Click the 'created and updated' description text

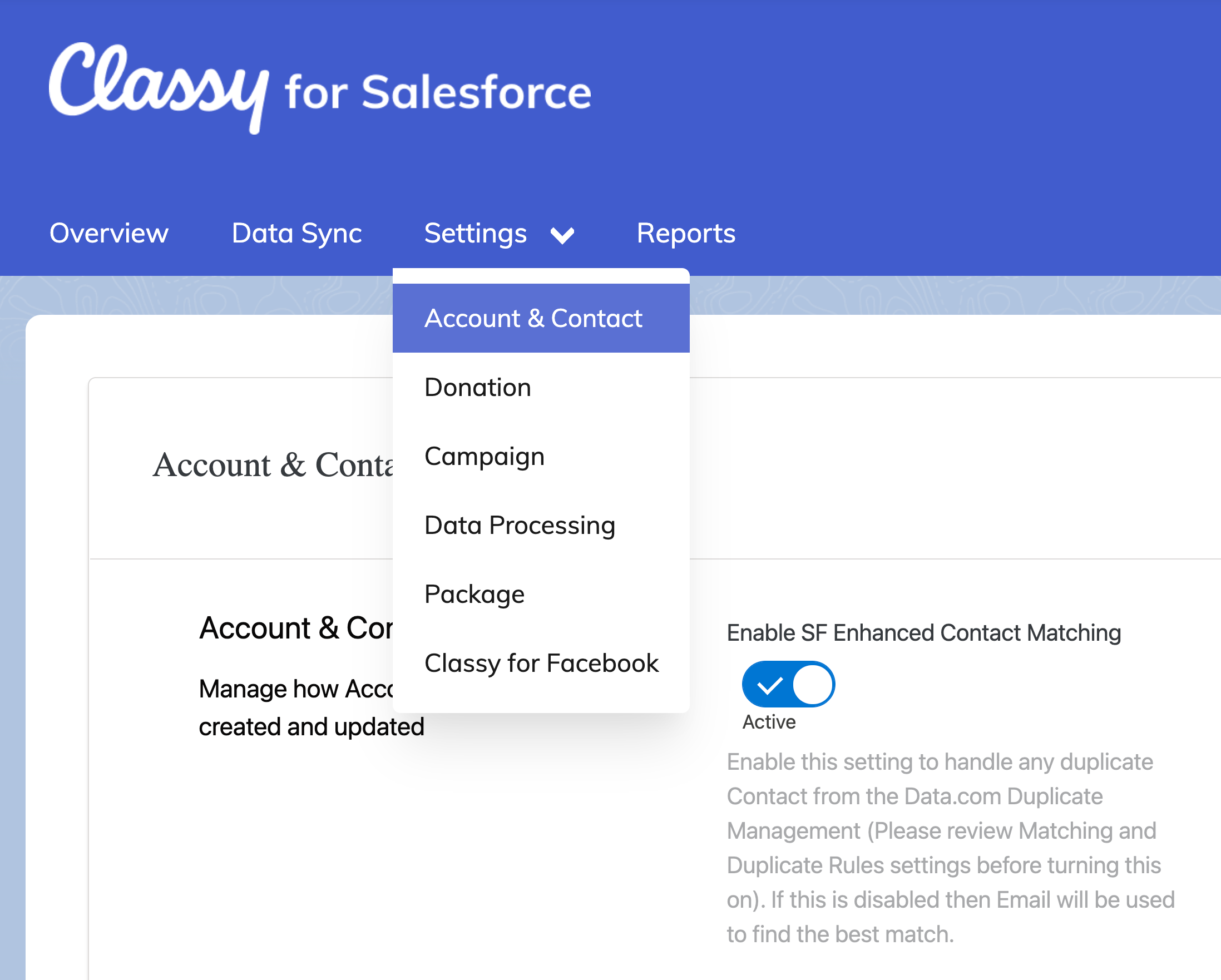point(312,727)
